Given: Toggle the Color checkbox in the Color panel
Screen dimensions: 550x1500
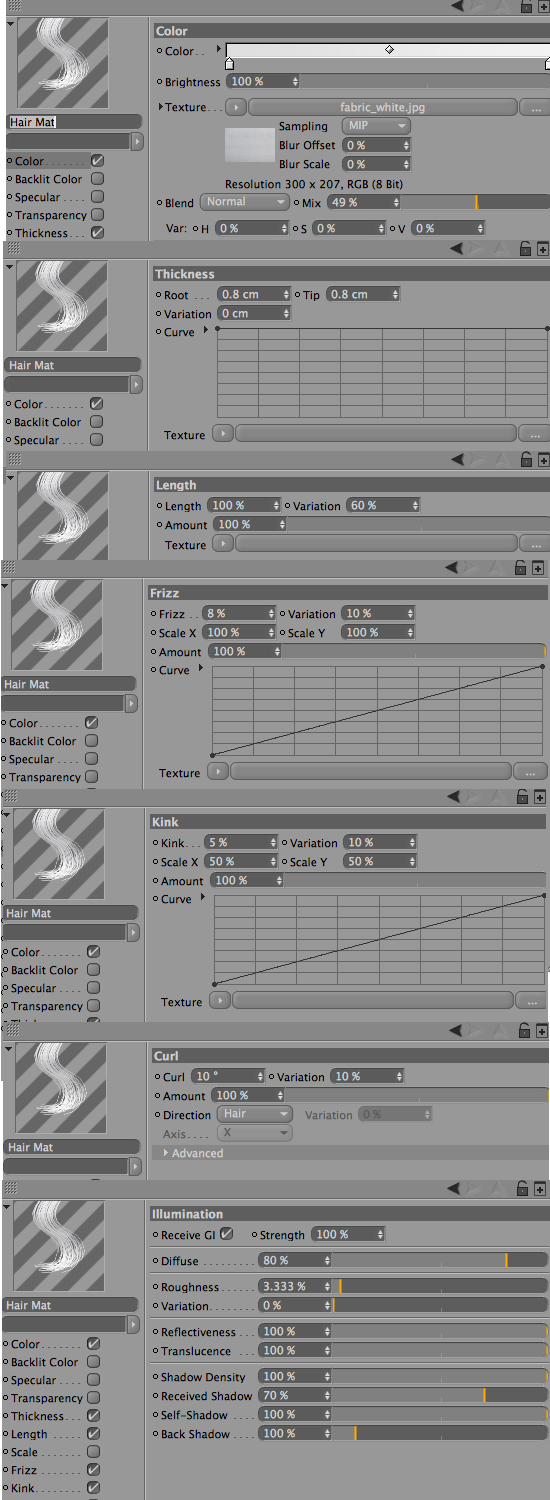Looking at the screenshot, I should point(98,160).
